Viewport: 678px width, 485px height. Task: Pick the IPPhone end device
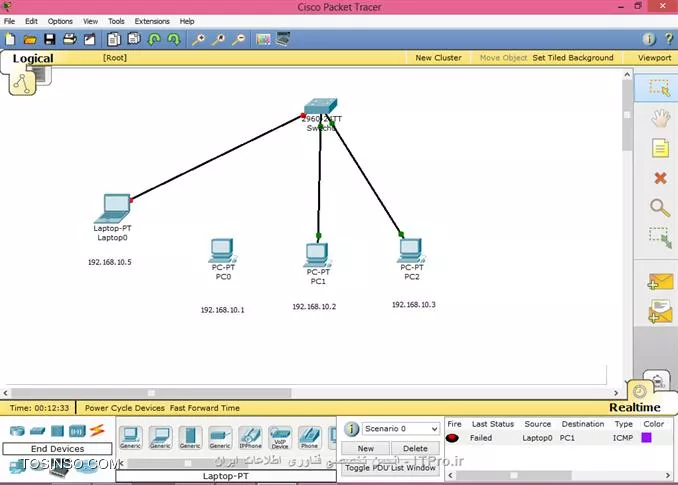pyautogui.click(x=250, y=437)
